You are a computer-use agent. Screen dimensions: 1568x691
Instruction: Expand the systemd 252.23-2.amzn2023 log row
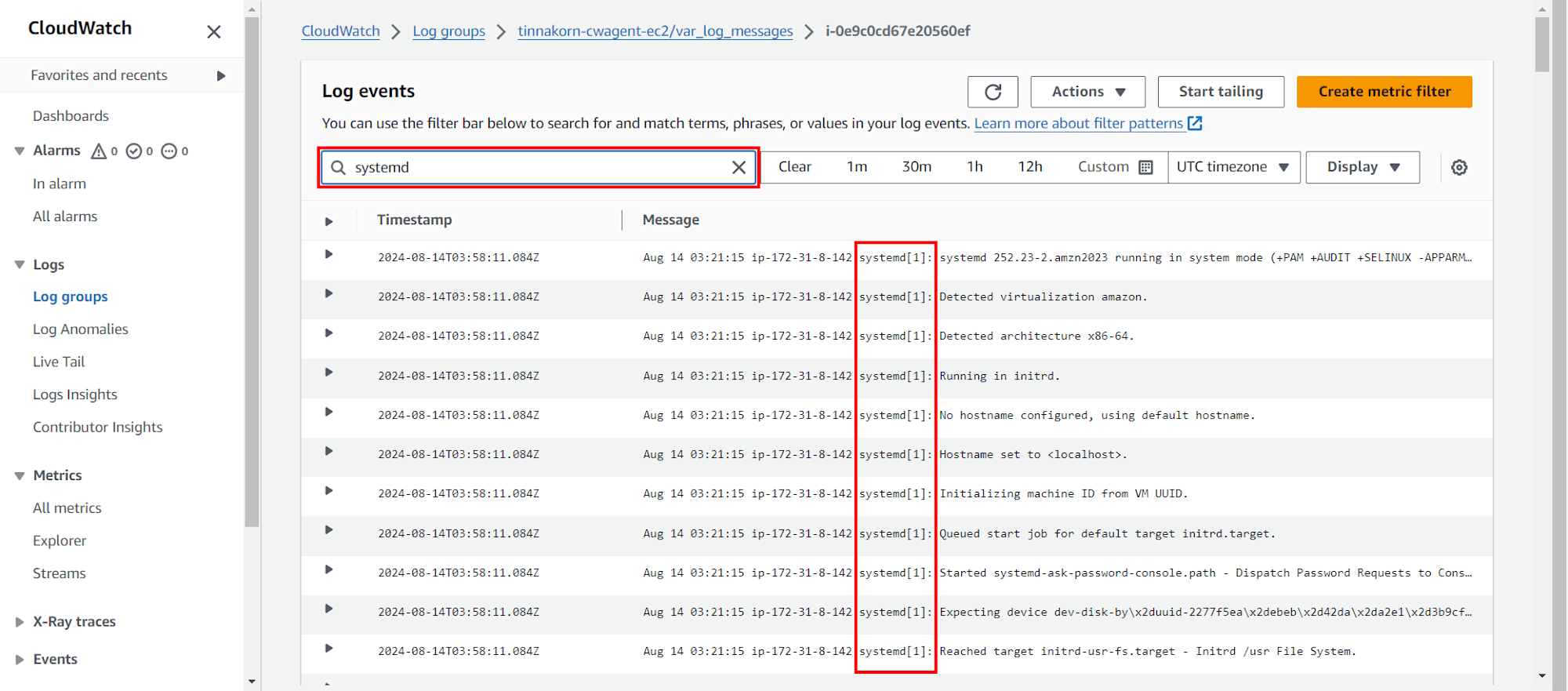click(329, 254)
